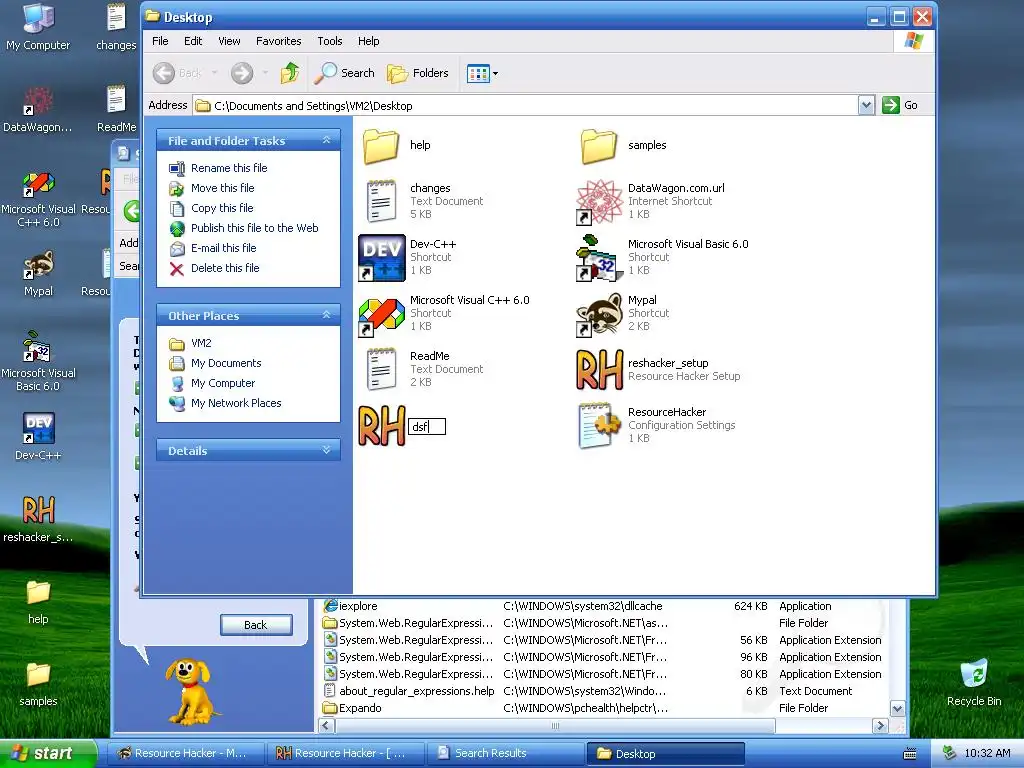Screen dimensions: 1024x768
Task: Select ResourceHacker Configuration Settings file
Action: pos(599,425)
